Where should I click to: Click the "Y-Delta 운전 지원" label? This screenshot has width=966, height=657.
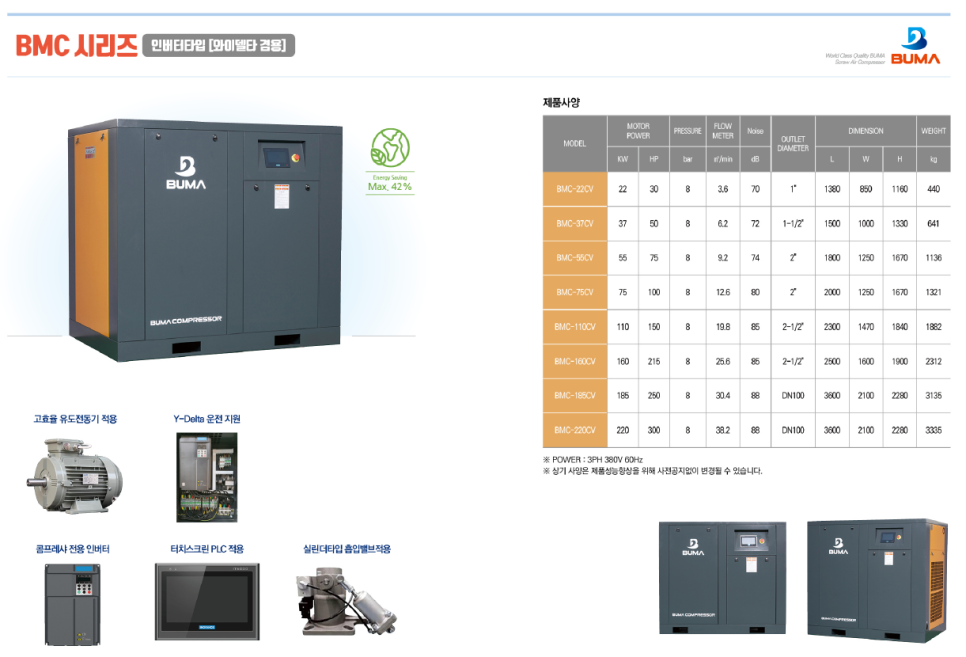[x=207, y=419]
